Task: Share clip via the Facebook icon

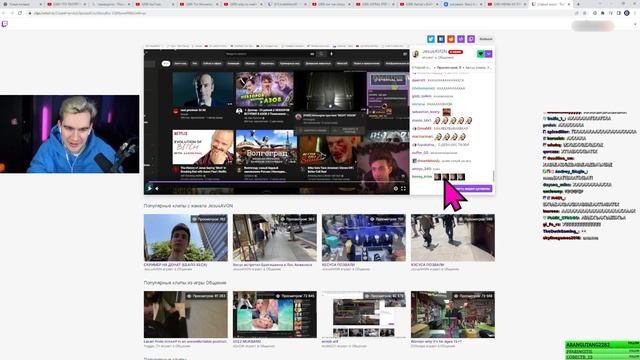Action: pos(441,39)
